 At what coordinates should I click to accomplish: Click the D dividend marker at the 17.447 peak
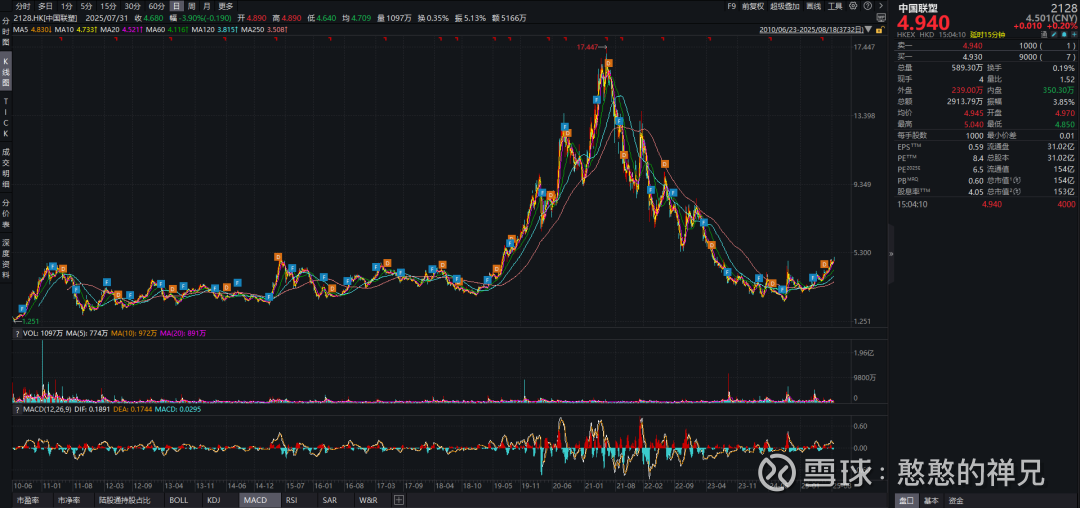point(609,63)
